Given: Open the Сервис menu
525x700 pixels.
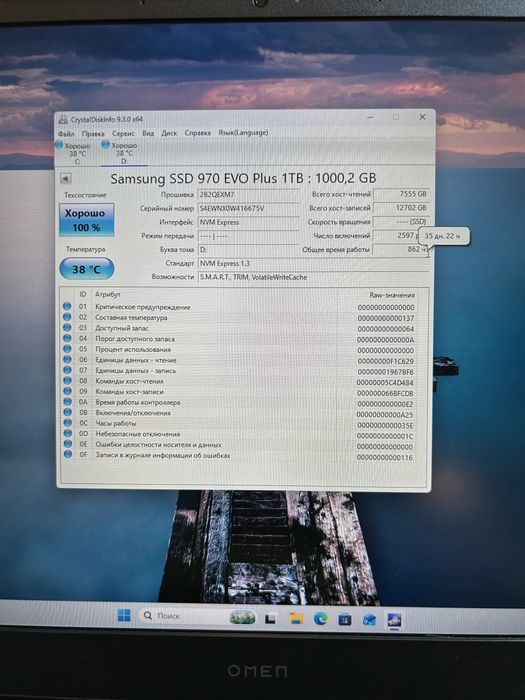Looking at the screenshot, I should point(123,133).
